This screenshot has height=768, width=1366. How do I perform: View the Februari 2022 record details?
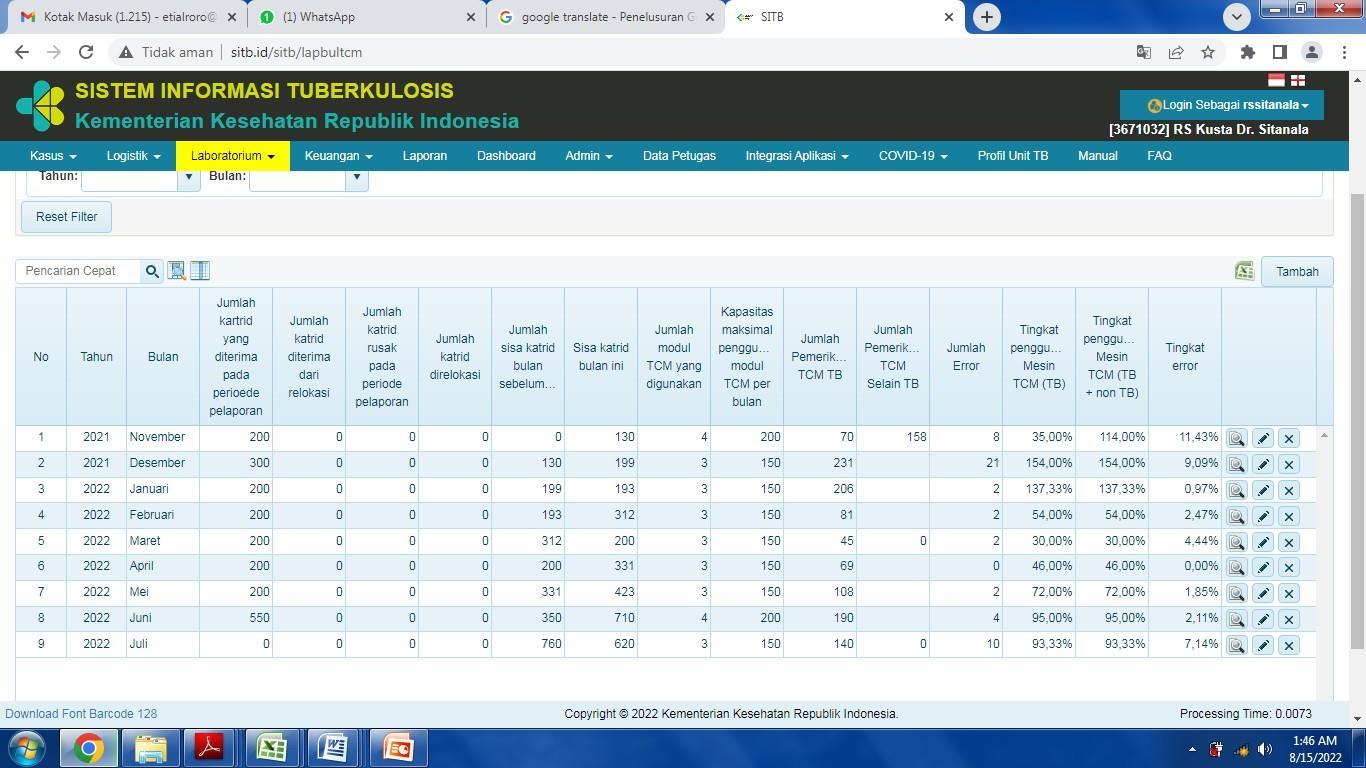coord(1236,516)
